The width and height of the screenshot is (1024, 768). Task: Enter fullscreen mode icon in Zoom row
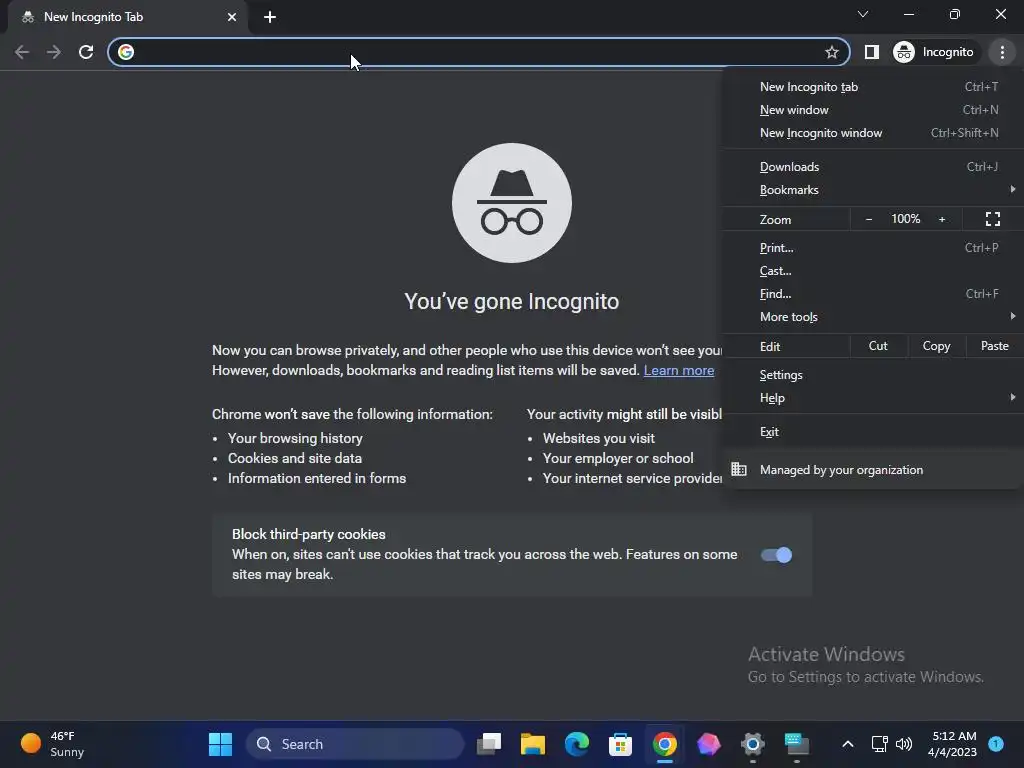coord(993,219)
